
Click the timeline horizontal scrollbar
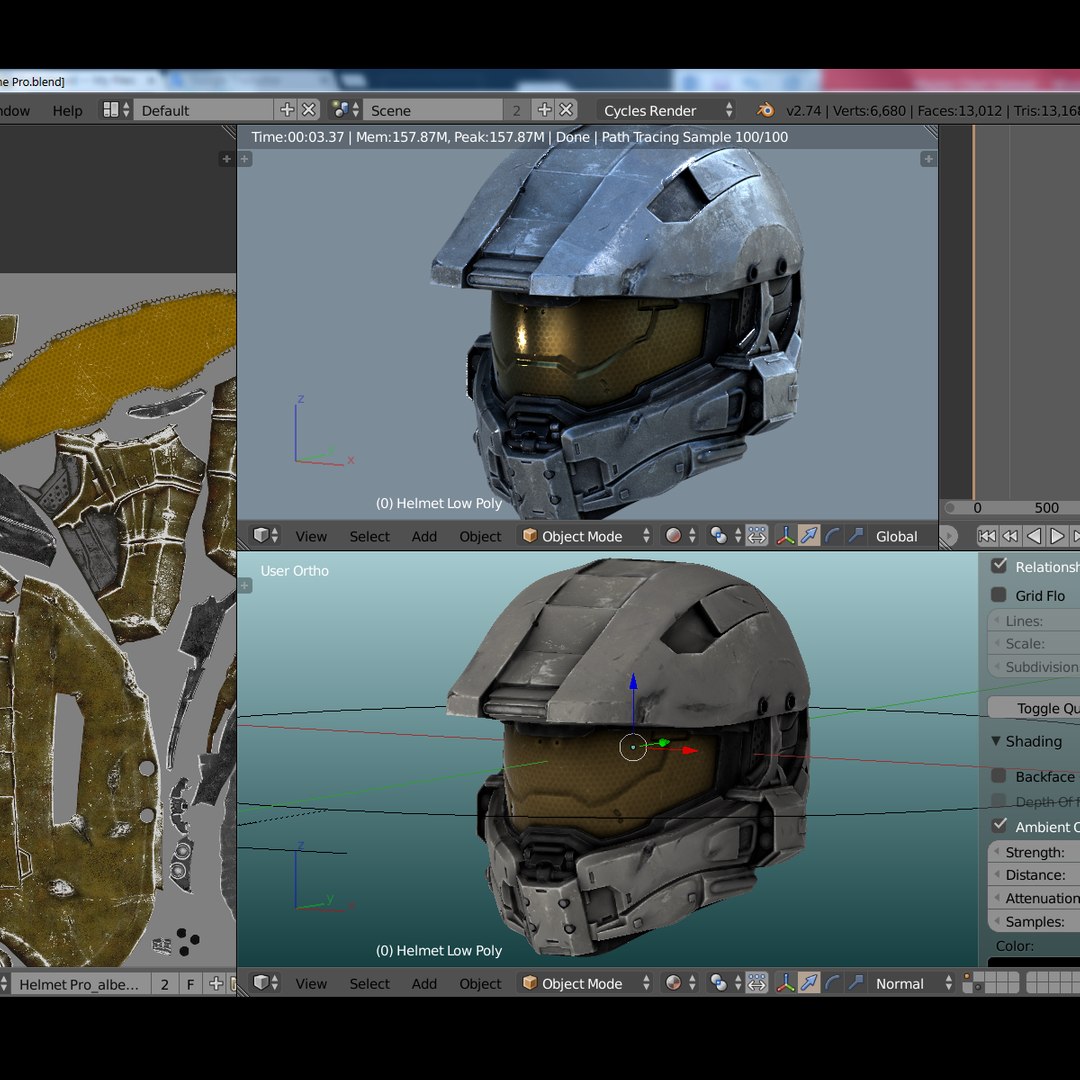(x=1010, y=508)
